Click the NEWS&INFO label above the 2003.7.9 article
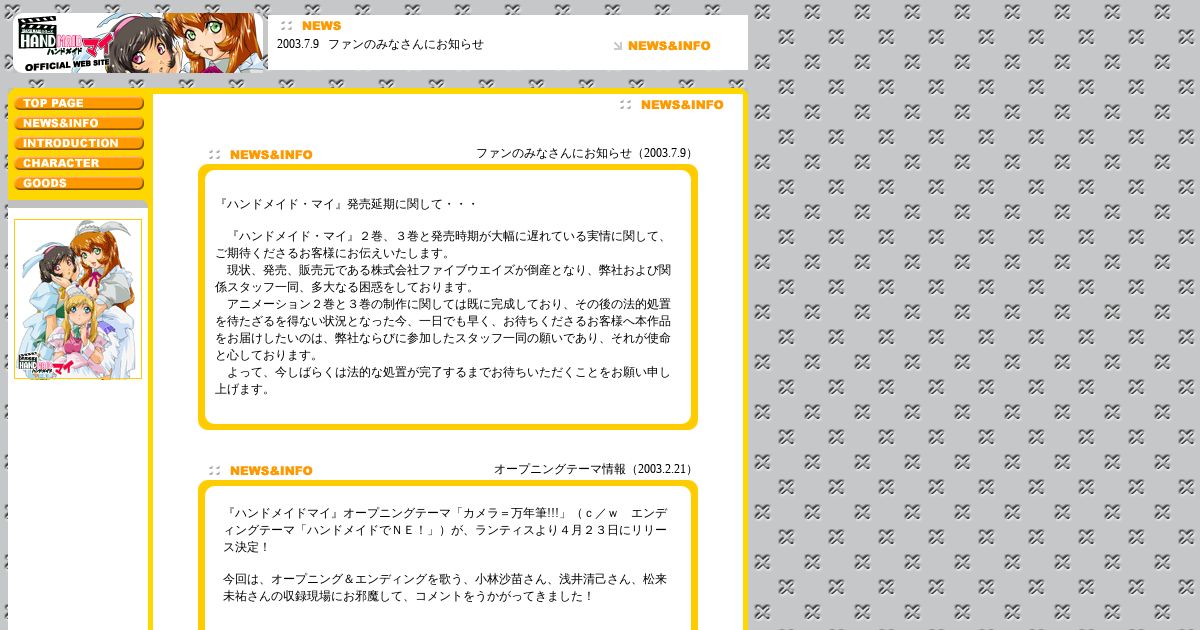This screenshot has width=1200, height=630. coord(271,155)
